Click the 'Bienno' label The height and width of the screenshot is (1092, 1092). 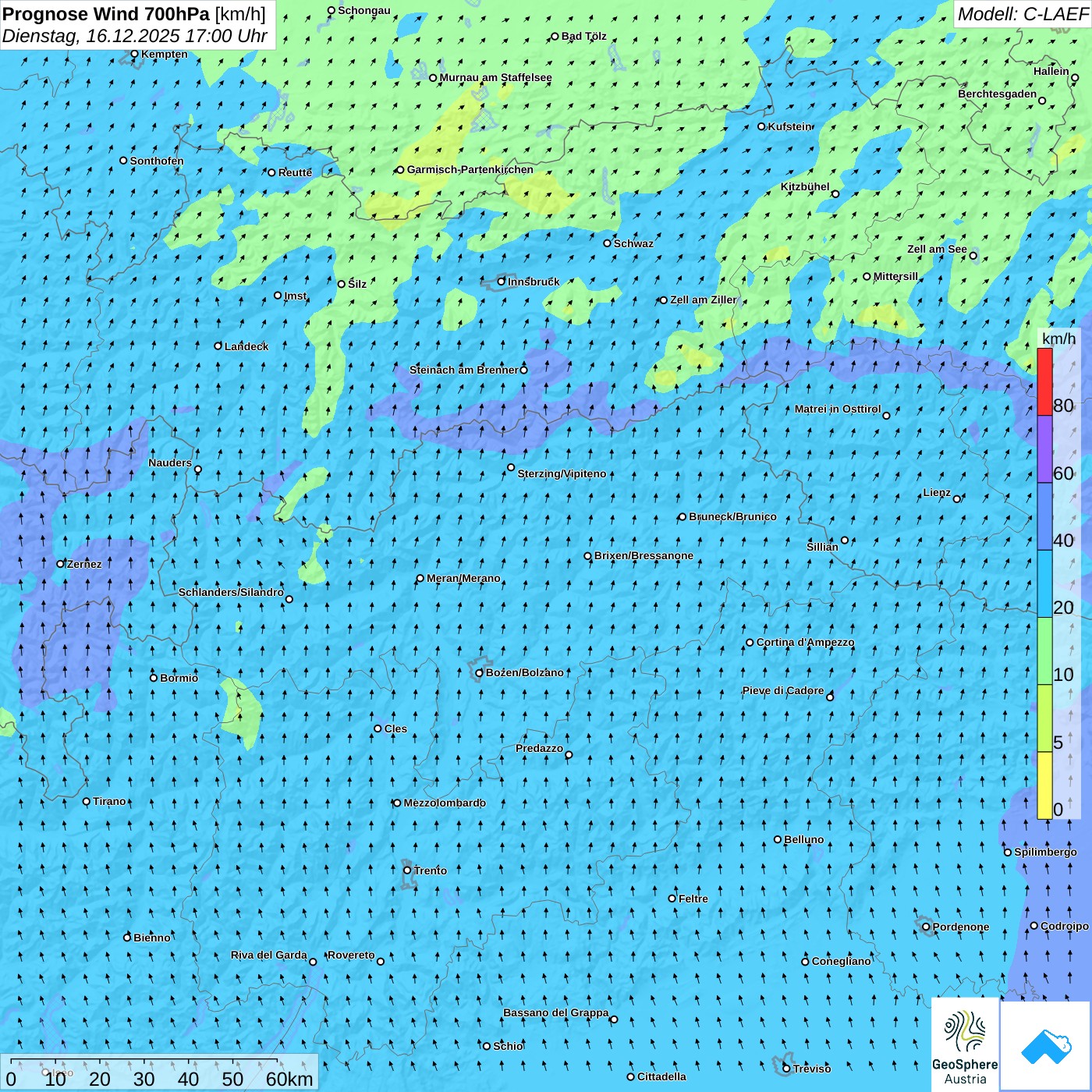(x=152, y=938)
